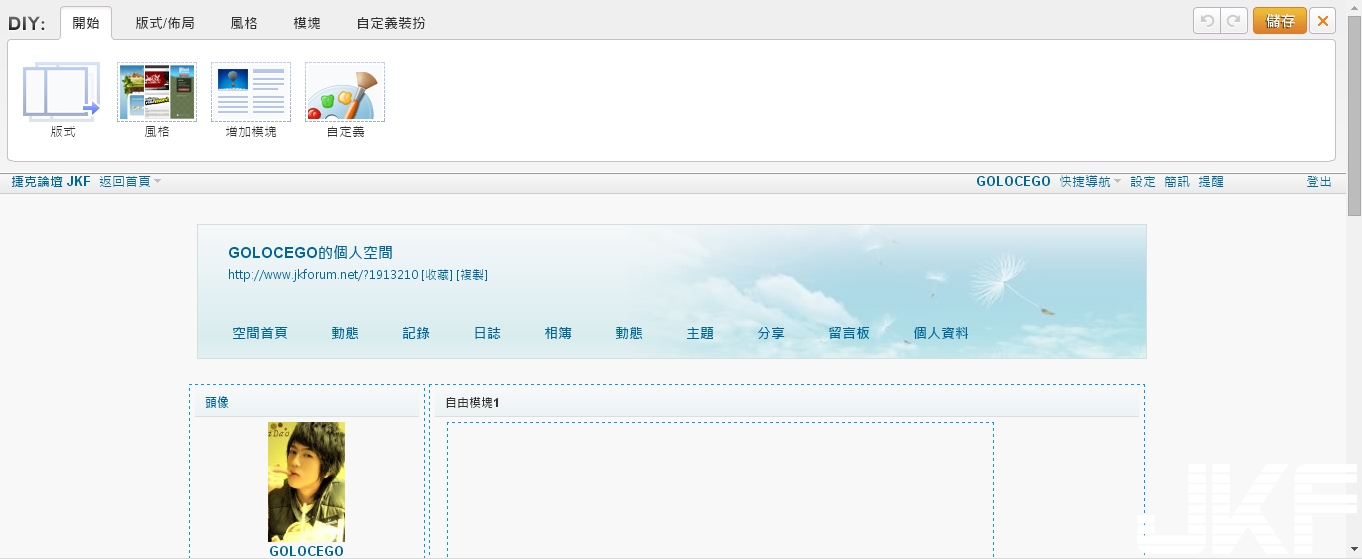Screen dimensions: 1362x559
Task: Click the redo arrow icon
Action: [1234, 21]
